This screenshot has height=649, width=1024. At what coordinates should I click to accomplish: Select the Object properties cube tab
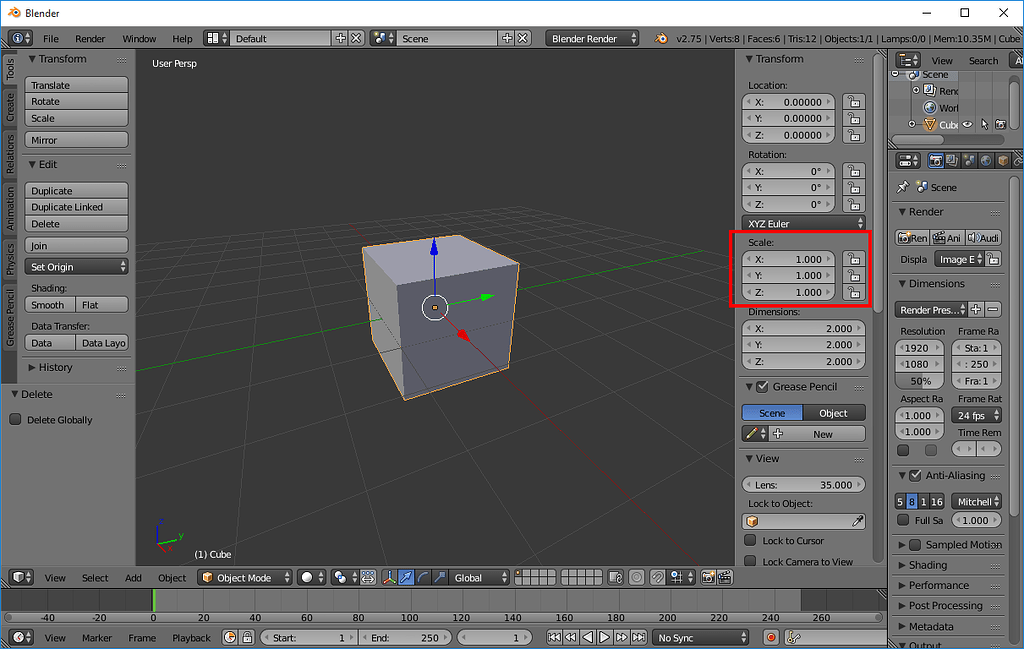point(1003,161)
